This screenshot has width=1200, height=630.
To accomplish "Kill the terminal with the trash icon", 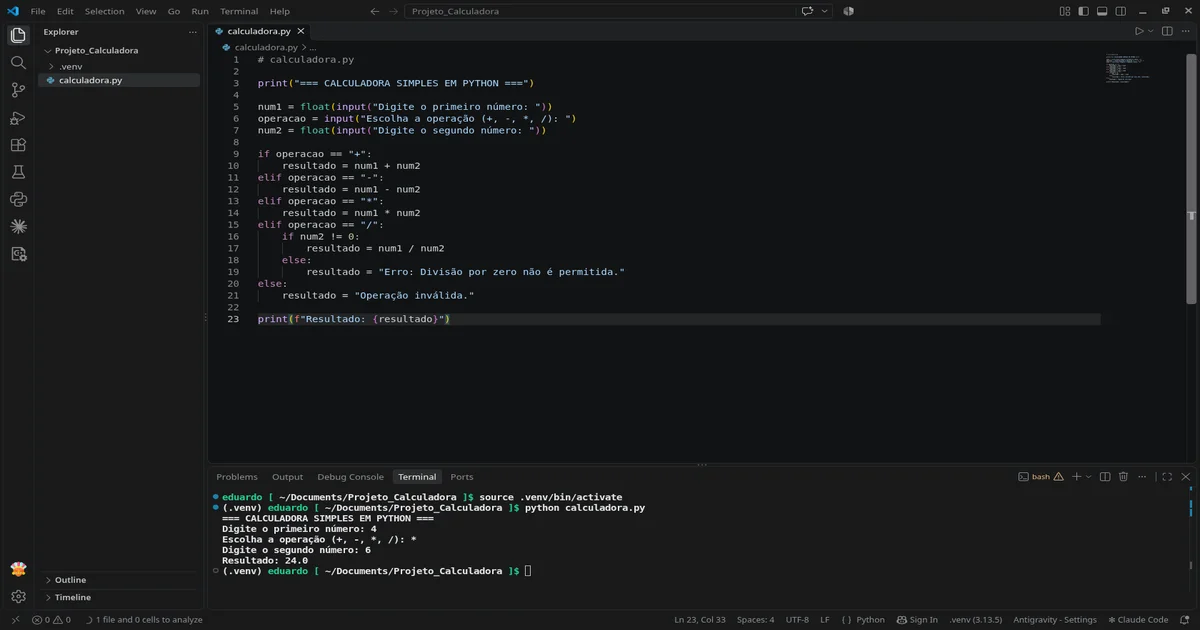I will [1123, 477].
